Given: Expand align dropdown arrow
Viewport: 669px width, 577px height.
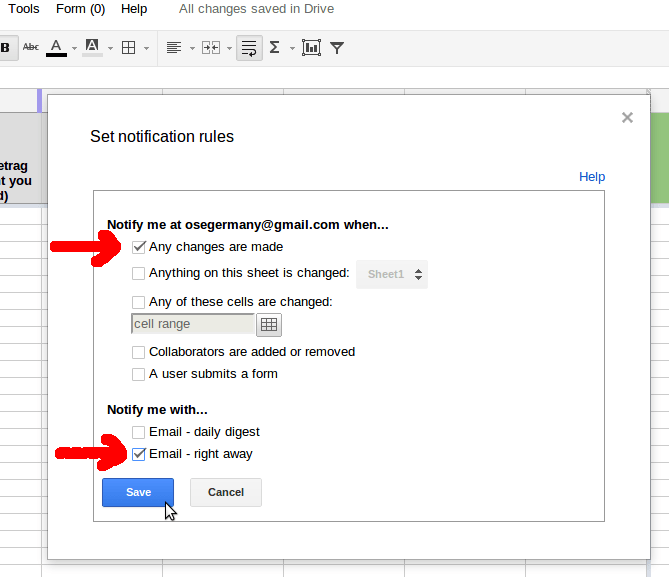Looking at the screenshot, I should click(192, 48).
